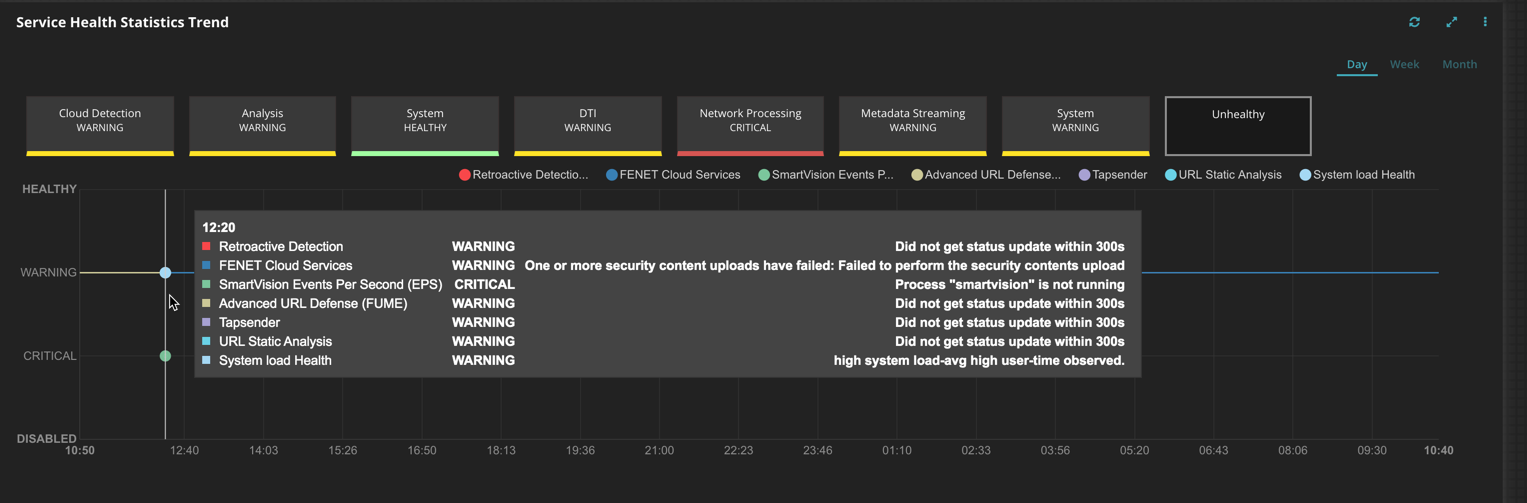Viewport: 1527px width, 503px height.
Task: Select the System HEALTHY card
Action: pyautogui.click(x=425, y=126)
